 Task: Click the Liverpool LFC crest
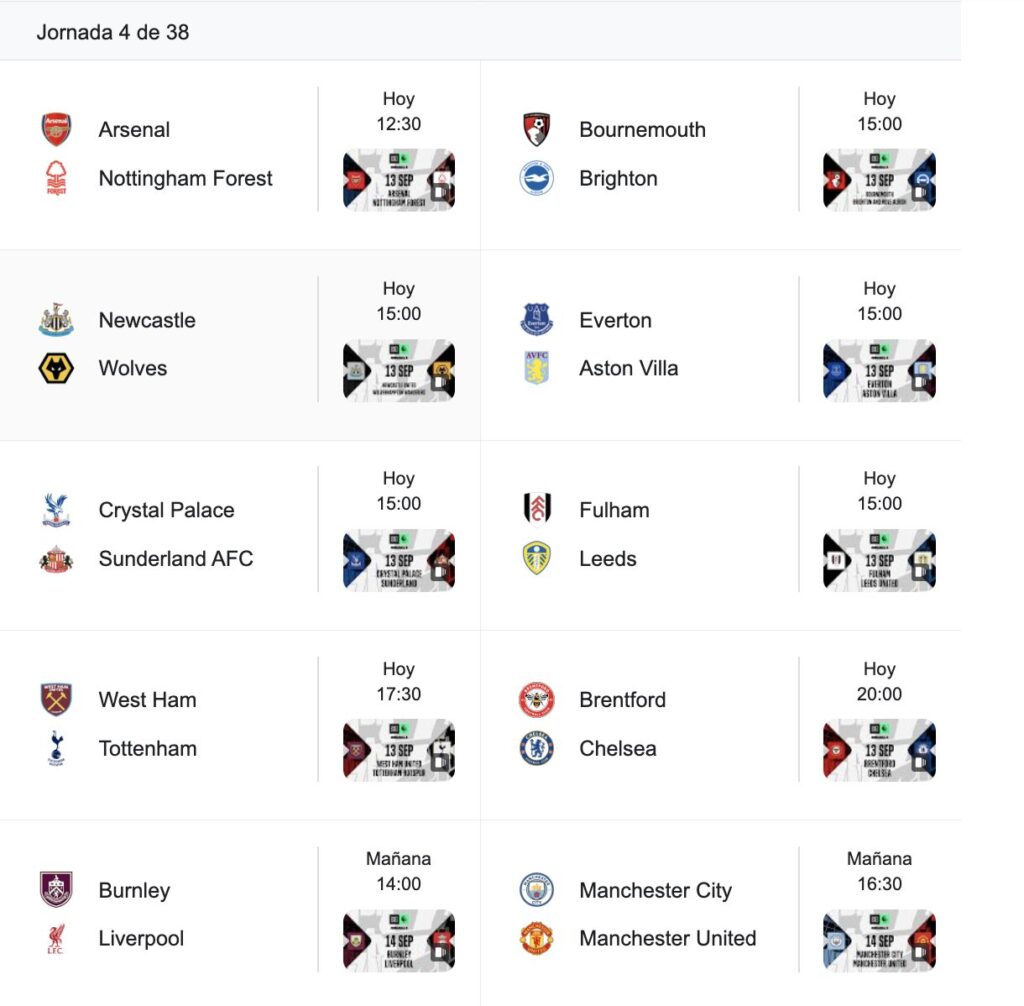pyautogui.click(x=56, y=939)
